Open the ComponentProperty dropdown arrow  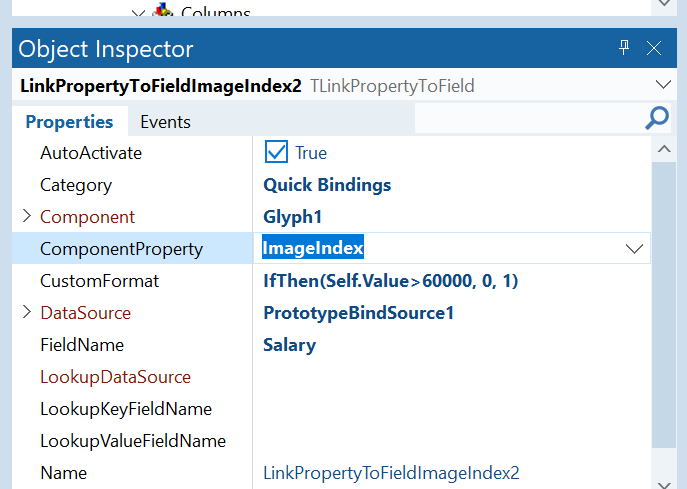(634, 249)
